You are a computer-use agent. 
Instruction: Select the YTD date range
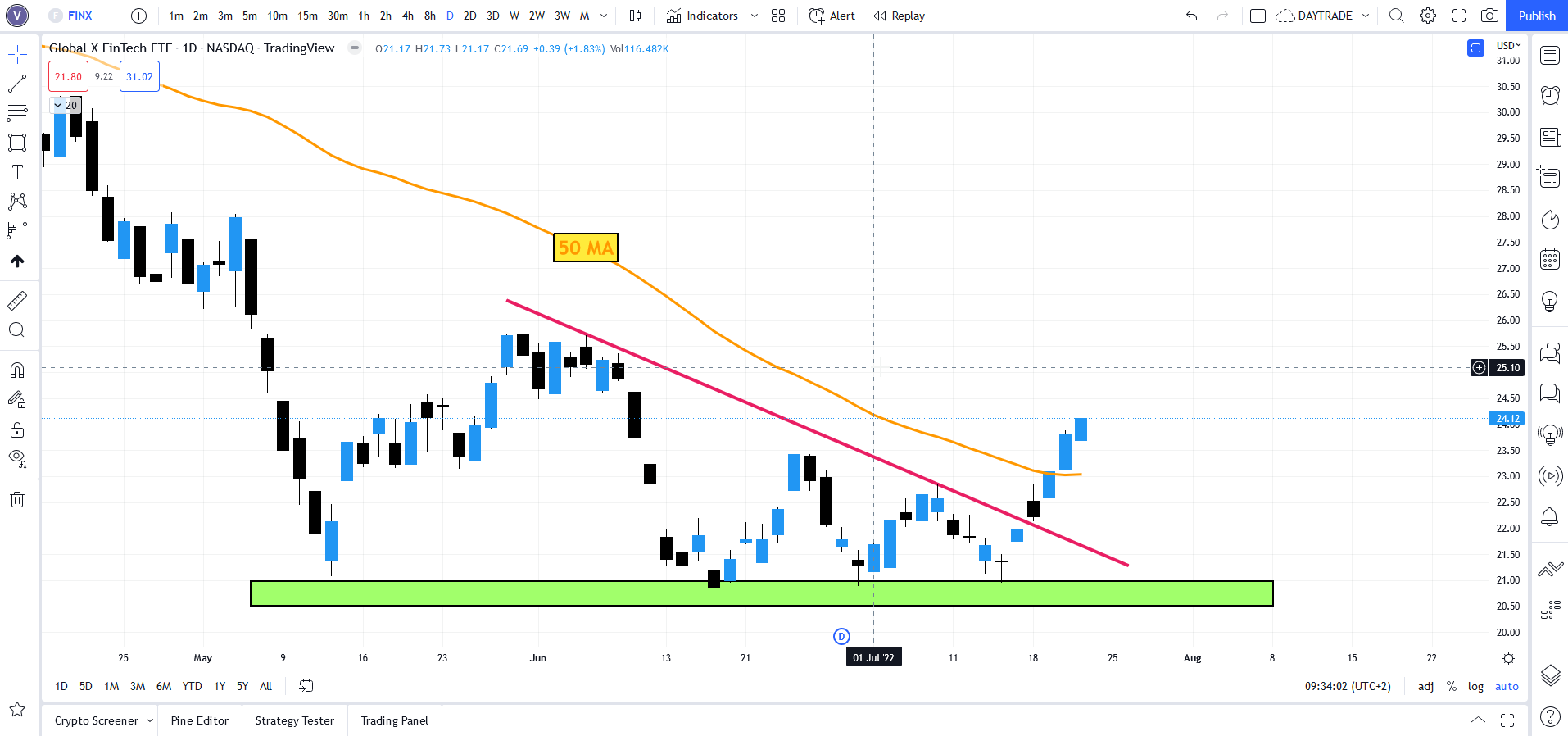click(x=192, y=686)
